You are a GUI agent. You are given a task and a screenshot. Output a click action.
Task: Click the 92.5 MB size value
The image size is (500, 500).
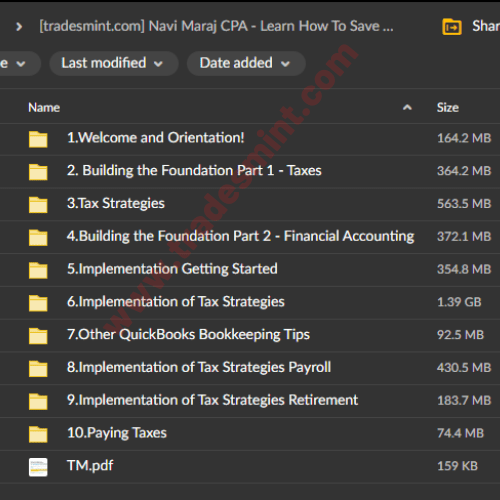coord(460,335)
